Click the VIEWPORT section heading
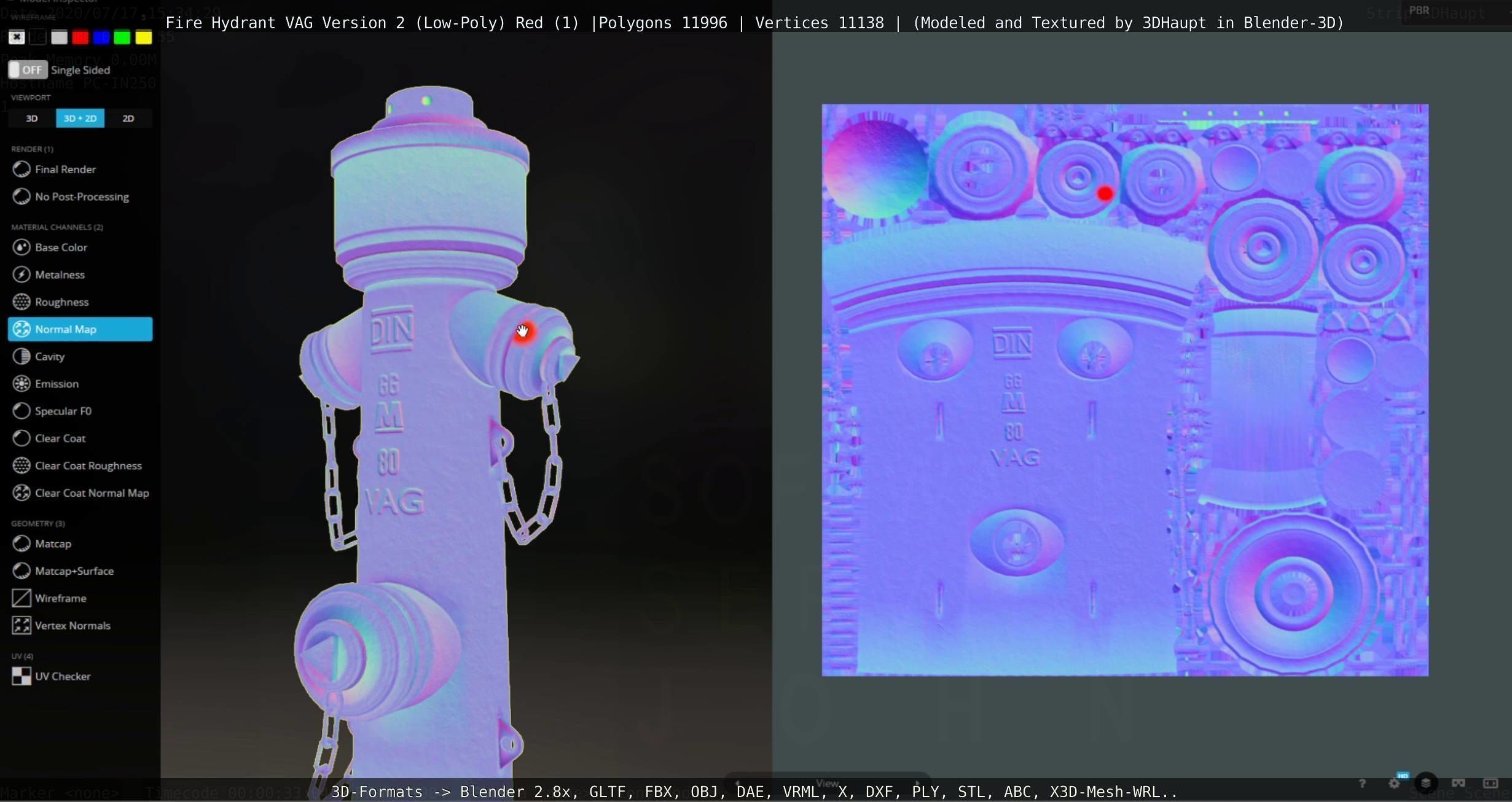 tap(31, 98)
